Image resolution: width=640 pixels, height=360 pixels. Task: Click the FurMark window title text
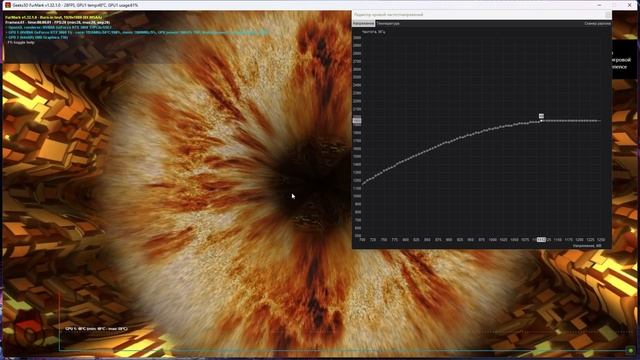[x=76, y=5]
